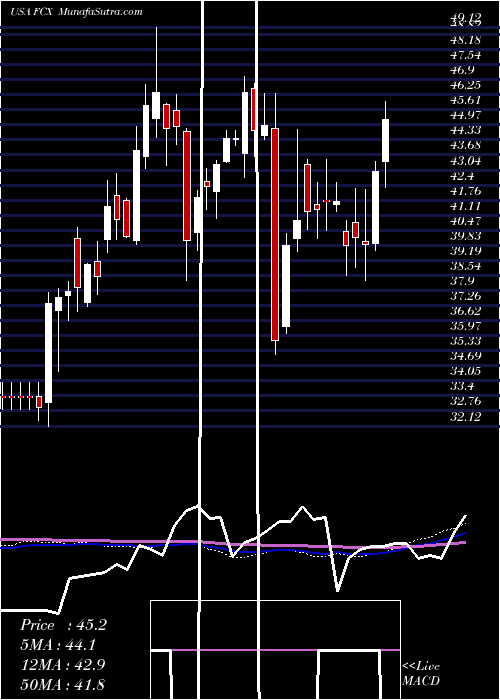
Task: Click the <<Live MACD label
Action: click(421, 673)
